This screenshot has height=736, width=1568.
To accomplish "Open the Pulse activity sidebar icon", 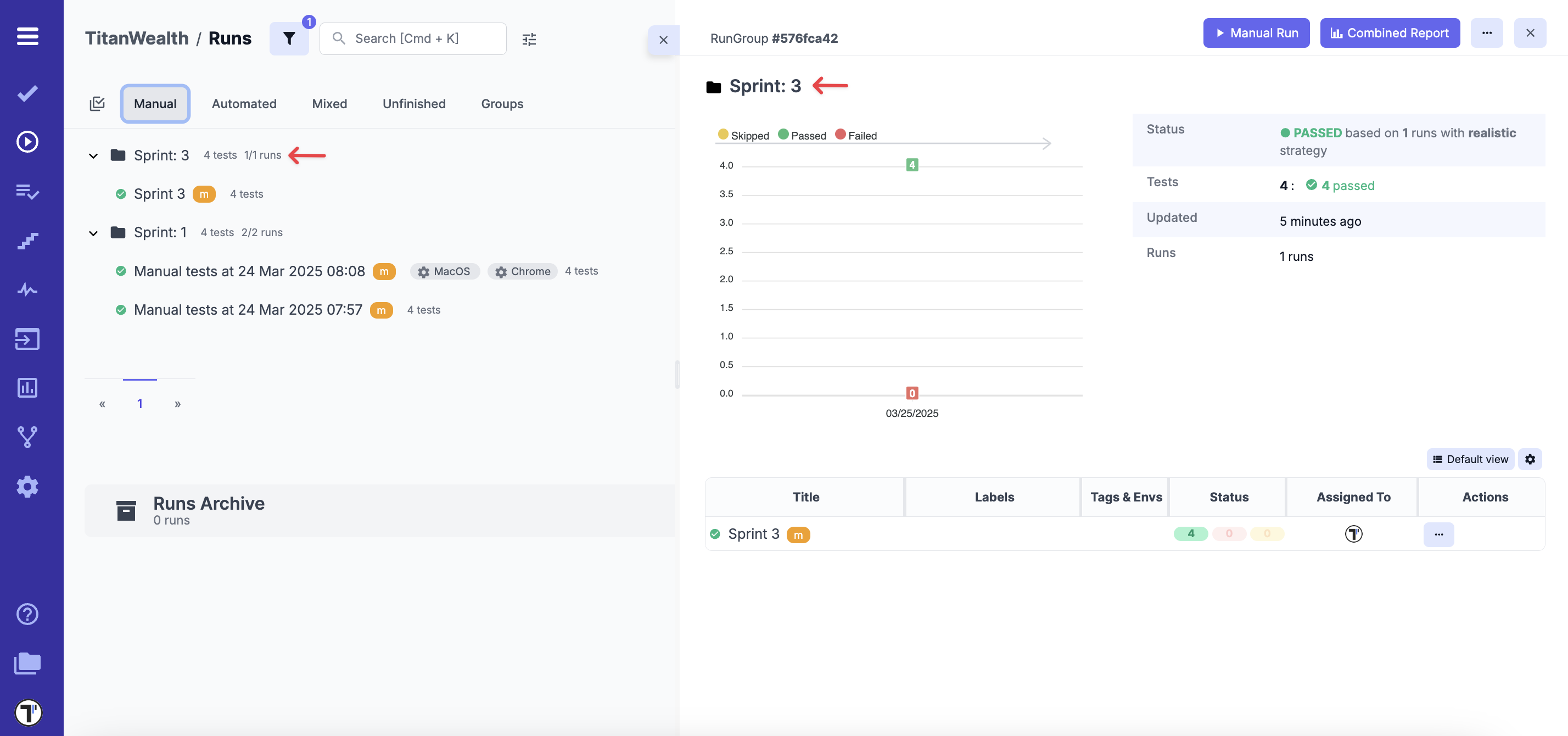I will [x=27, y=289].
